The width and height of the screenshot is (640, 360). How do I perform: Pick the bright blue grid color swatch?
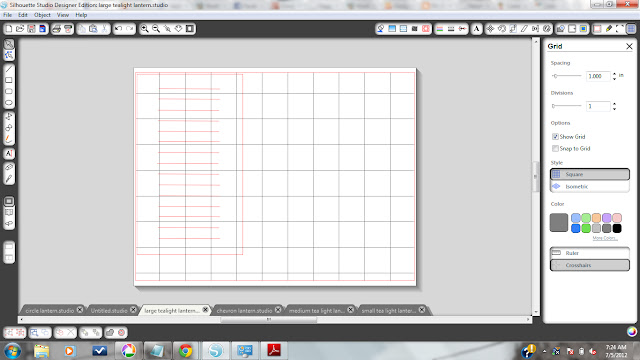point(576,229)
